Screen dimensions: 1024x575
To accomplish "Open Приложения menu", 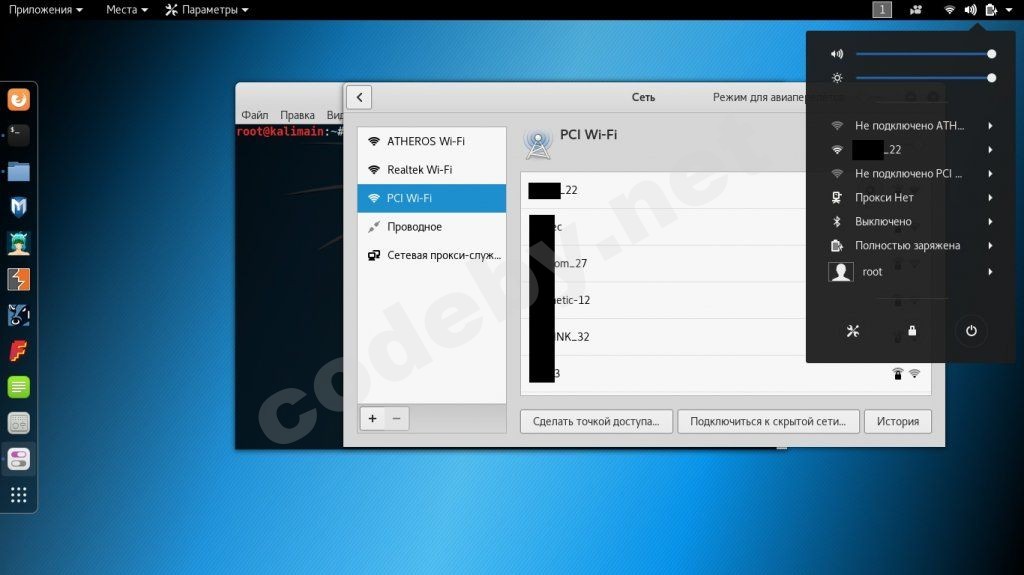I will coord(46,10).
